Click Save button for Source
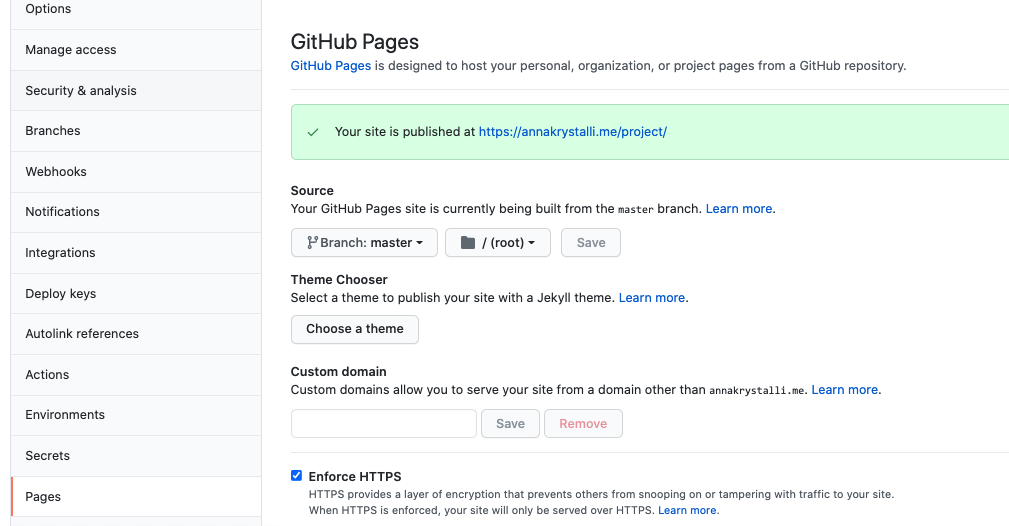This screenshot has width=1009, height=526. coord(591,243)
